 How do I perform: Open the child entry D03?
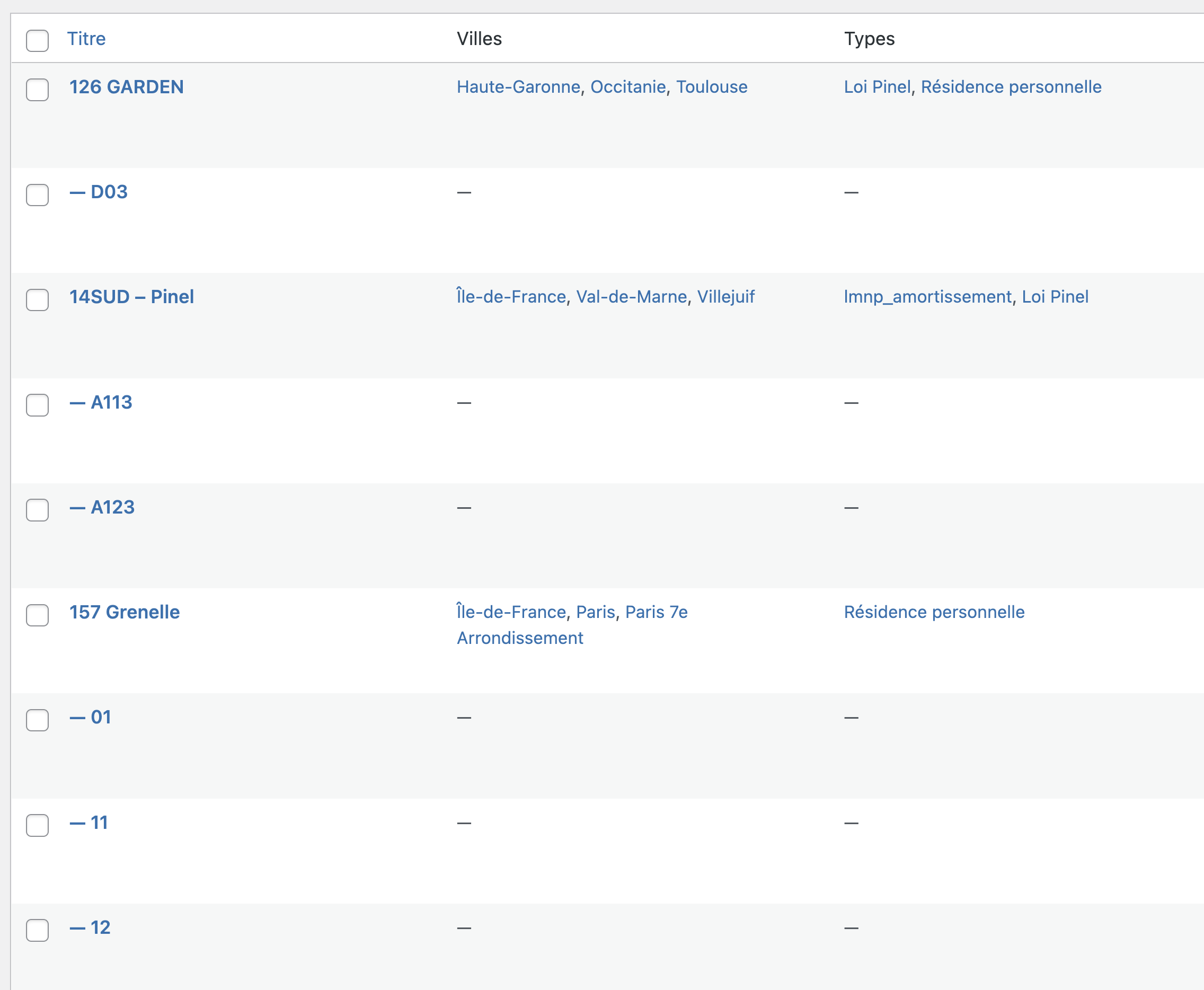coord(99,192)
